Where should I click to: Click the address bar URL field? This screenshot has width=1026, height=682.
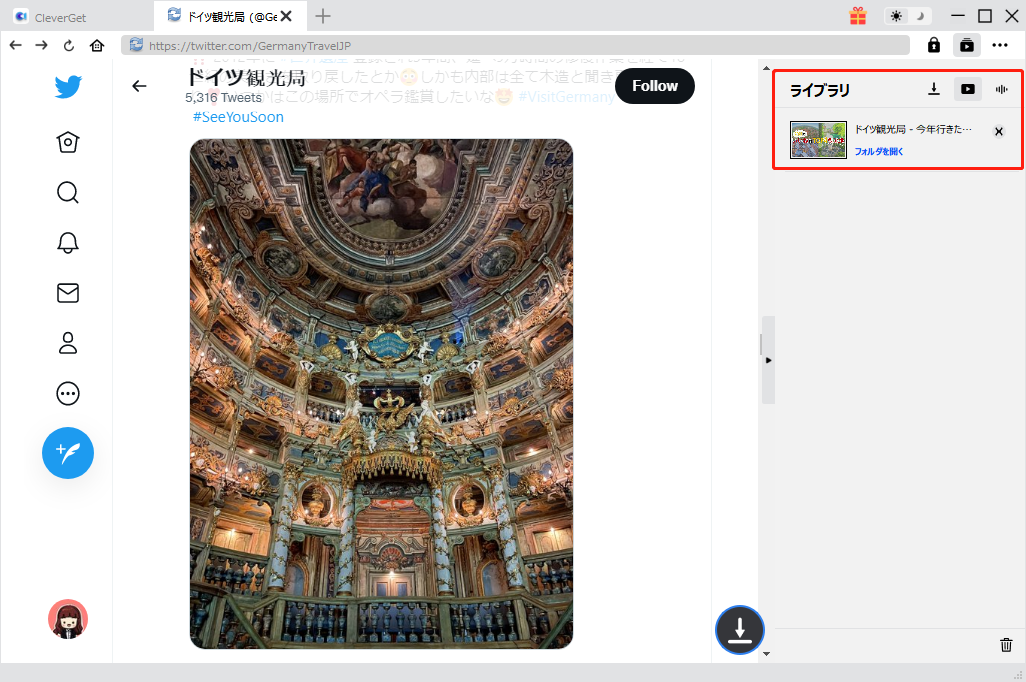[516, 45]
